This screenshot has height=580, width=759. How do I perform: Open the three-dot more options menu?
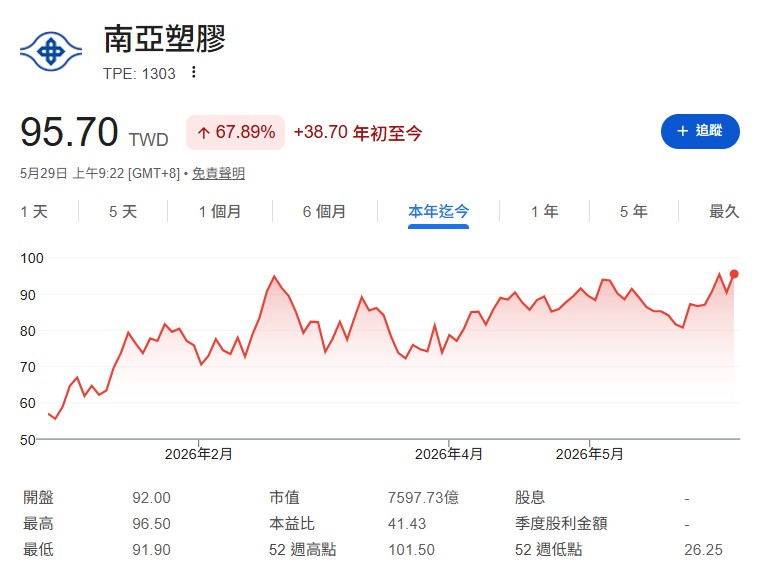pyautogui.click(x=194, y=72)
